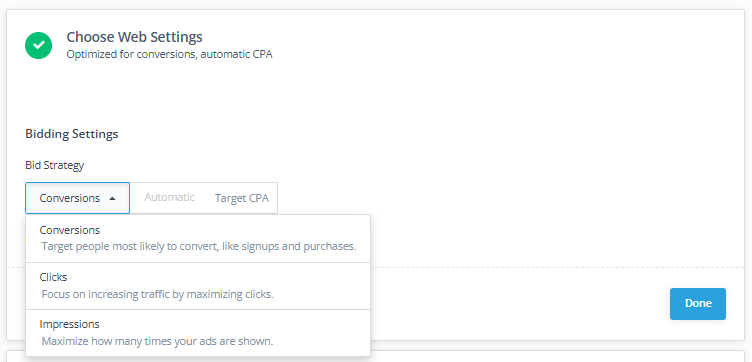Click the green checkmark completion icon

(38, 46)
